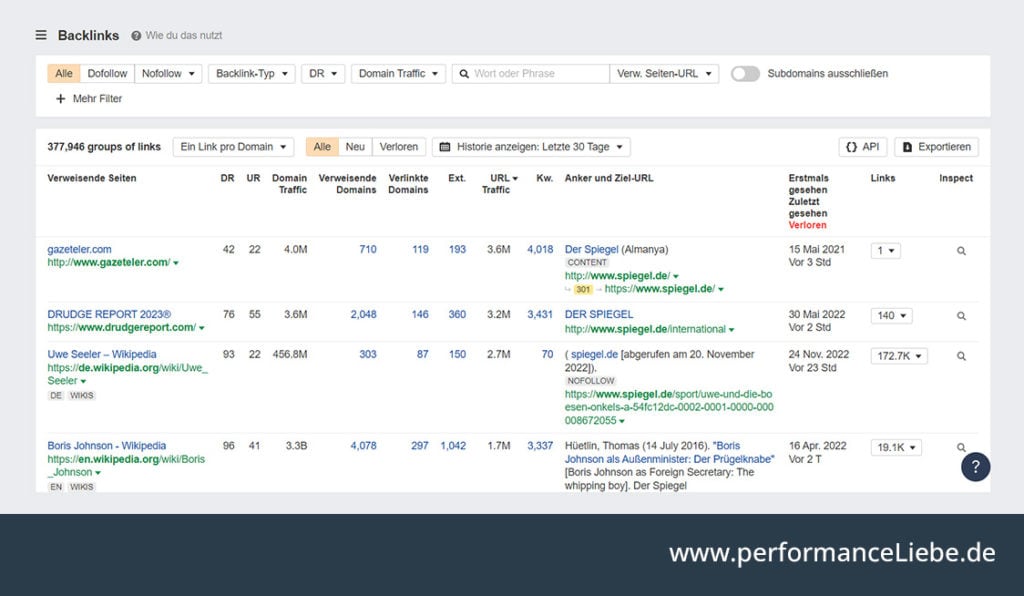Open the 'DRUDGE REPORT 2023®' link
The height and width of the screenshot is (596, 1024).
pyautogui.click(x=109, y=314)
